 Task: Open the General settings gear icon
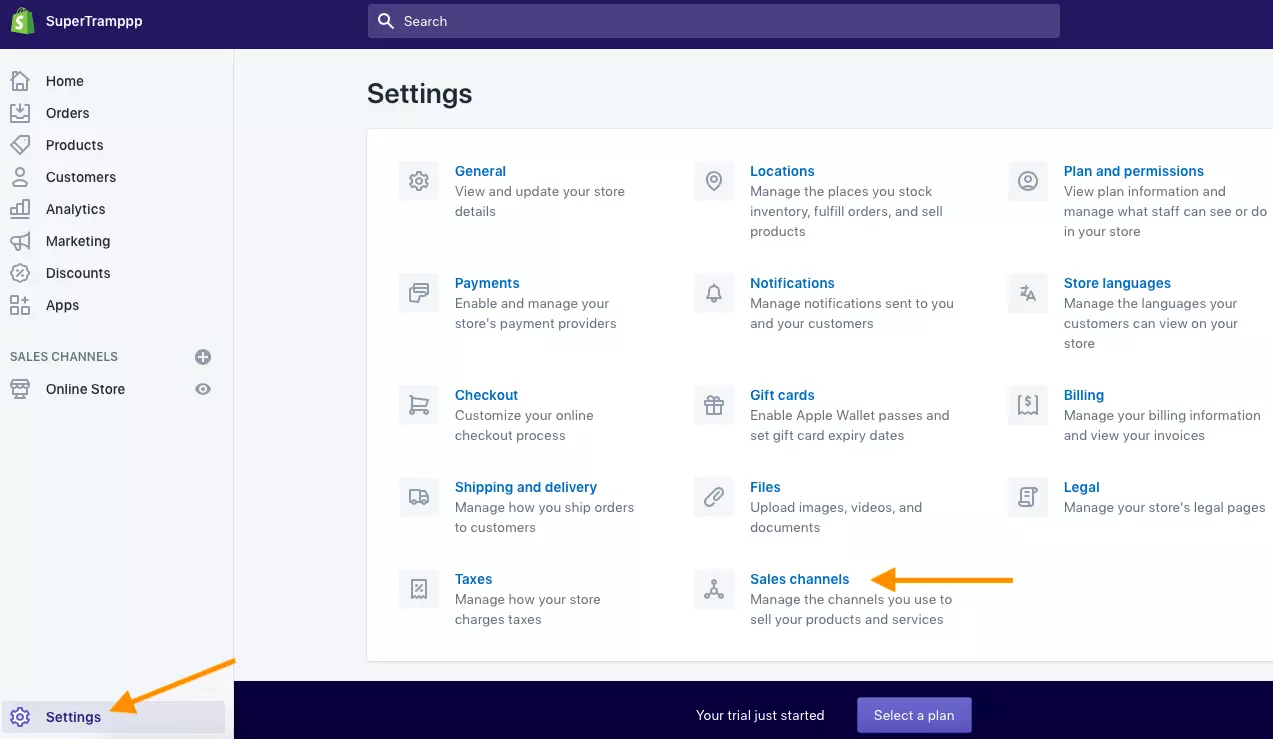(x=419, y=181)
